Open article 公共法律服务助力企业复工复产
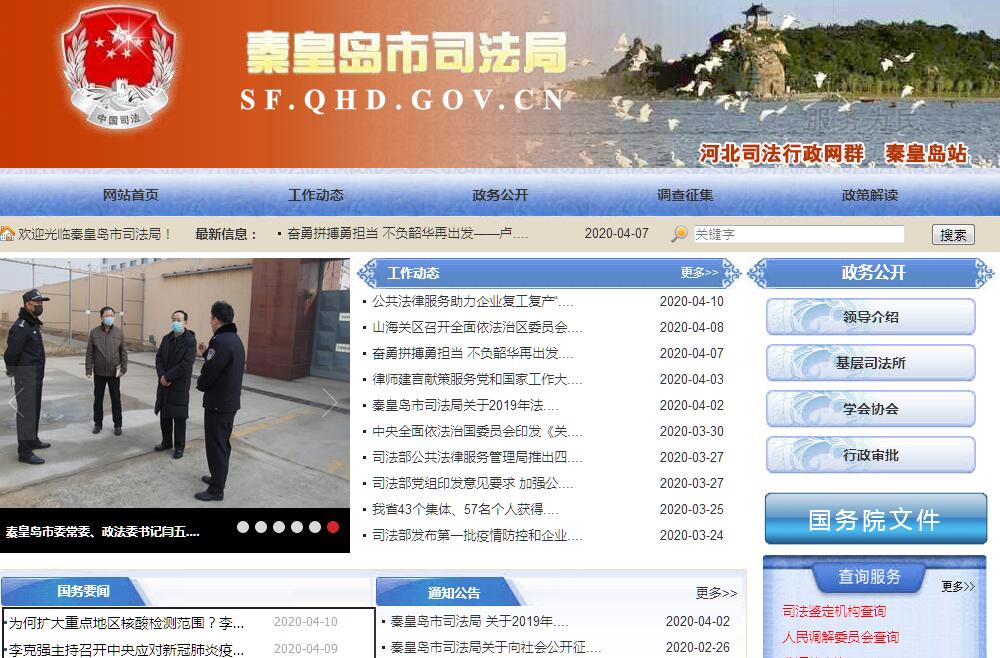Viewport: 1000px width, 658px height. 473,301
